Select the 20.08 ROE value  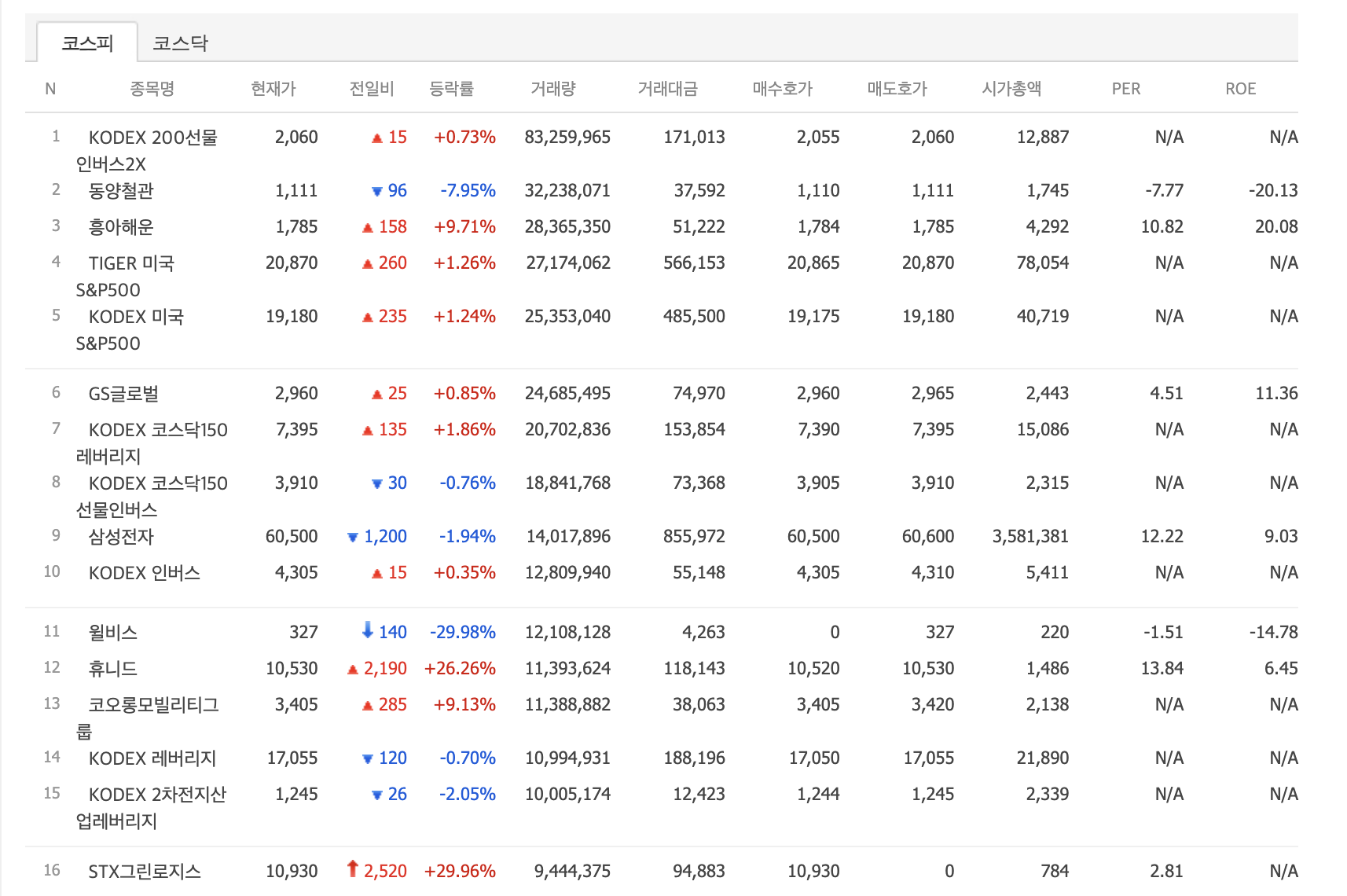pos(1276,226)
